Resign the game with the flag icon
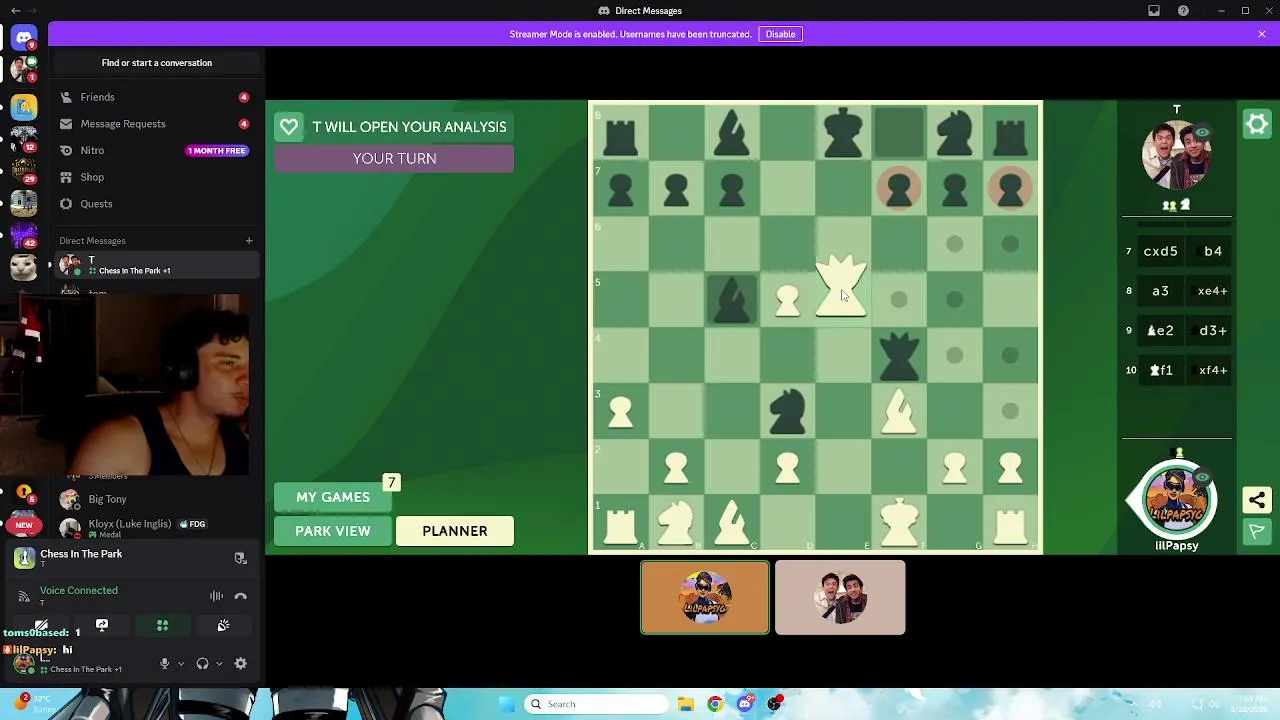The height and width of the screenshot is (720, 1280). click(1257, 531)
